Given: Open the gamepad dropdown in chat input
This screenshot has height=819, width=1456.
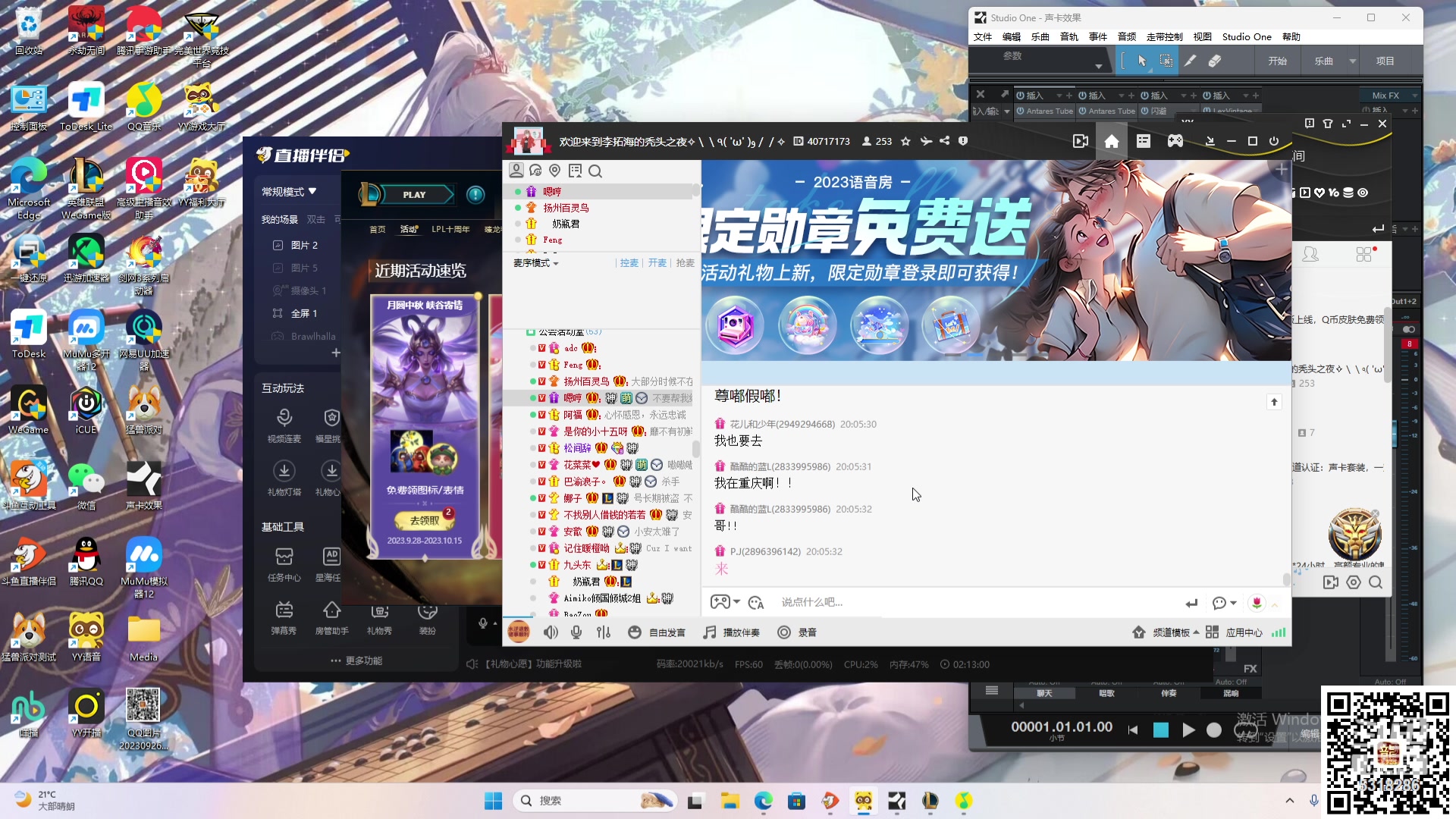Looking at the screenshot, I should tap(725, 602).
